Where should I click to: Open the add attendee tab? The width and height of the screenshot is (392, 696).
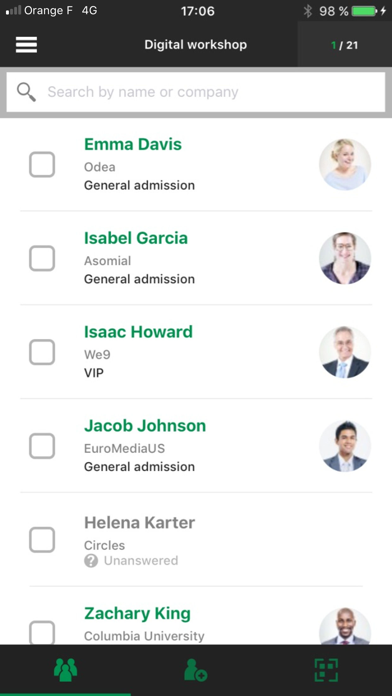[196, 670]
